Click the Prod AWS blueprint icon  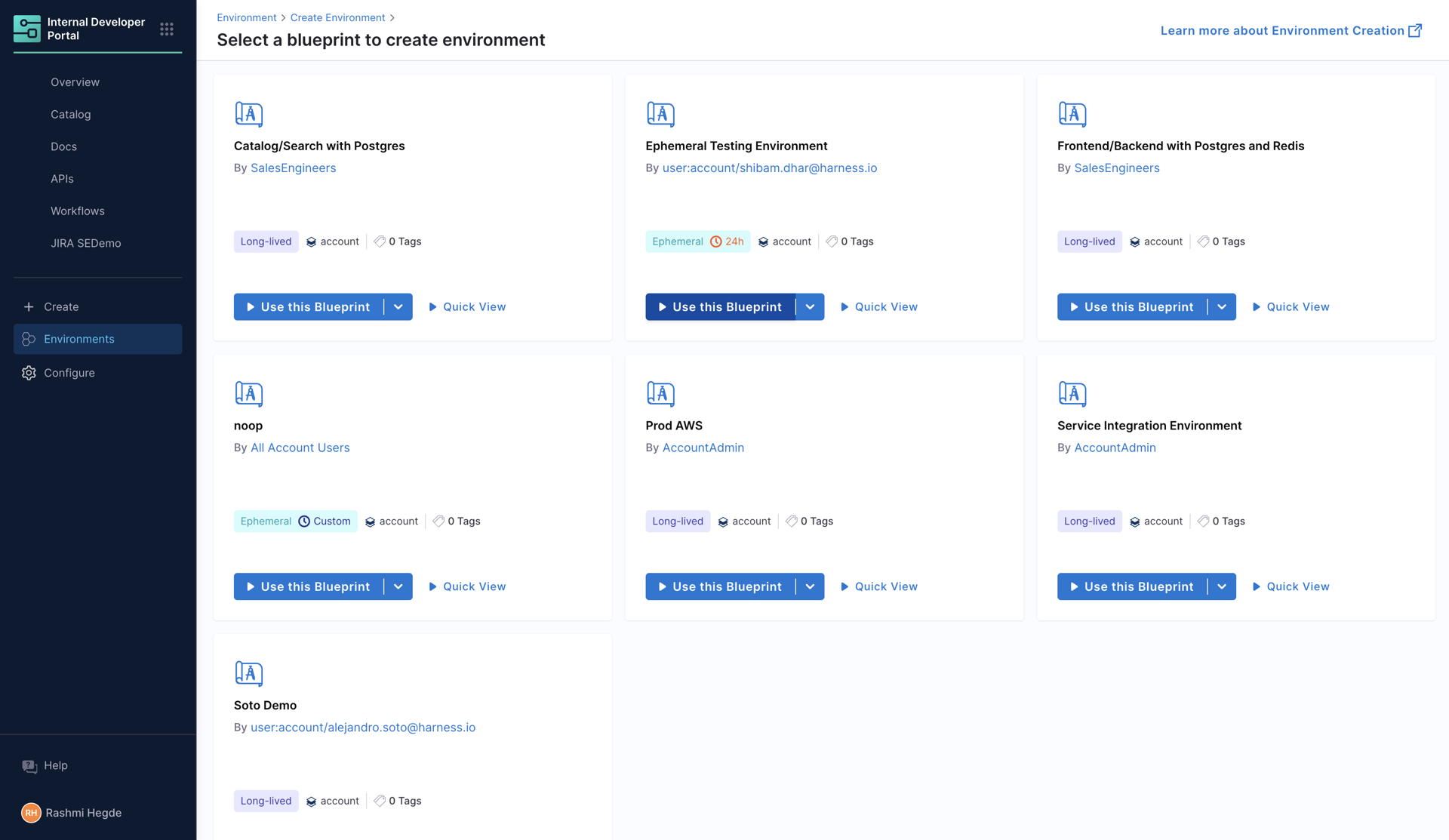(x=660, y=393)
